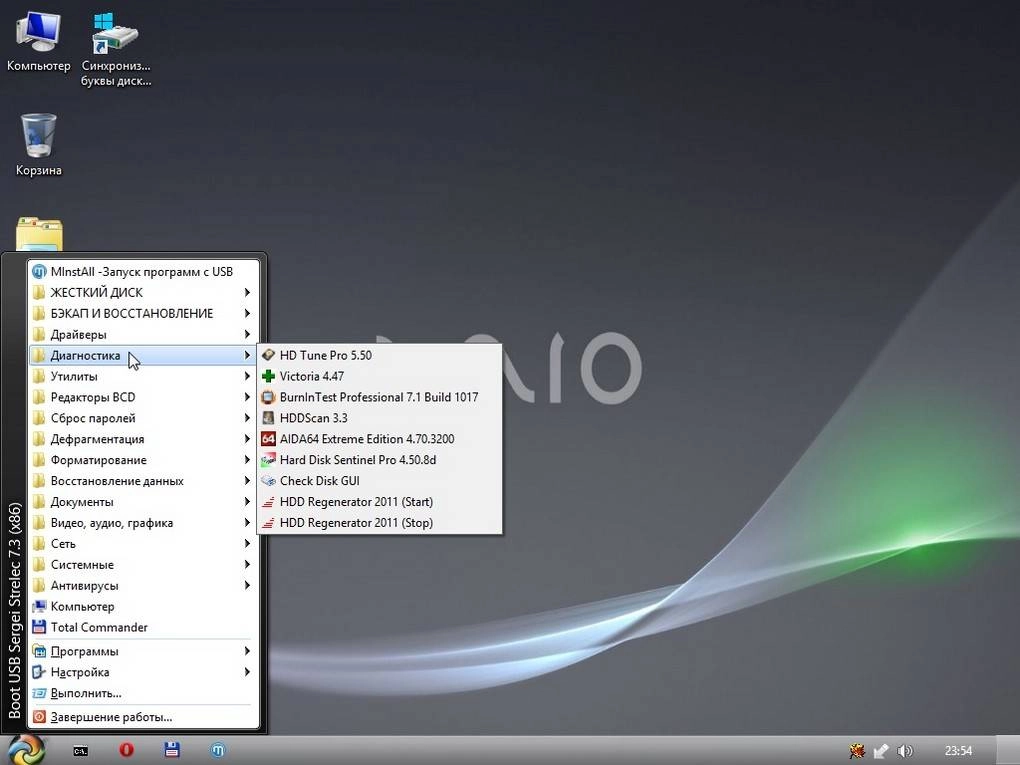The width and height of the screenshot is (1020, 765).
Task: Launch HD Tune Pro 5.50 icon
Action: [x=268, y=355]
